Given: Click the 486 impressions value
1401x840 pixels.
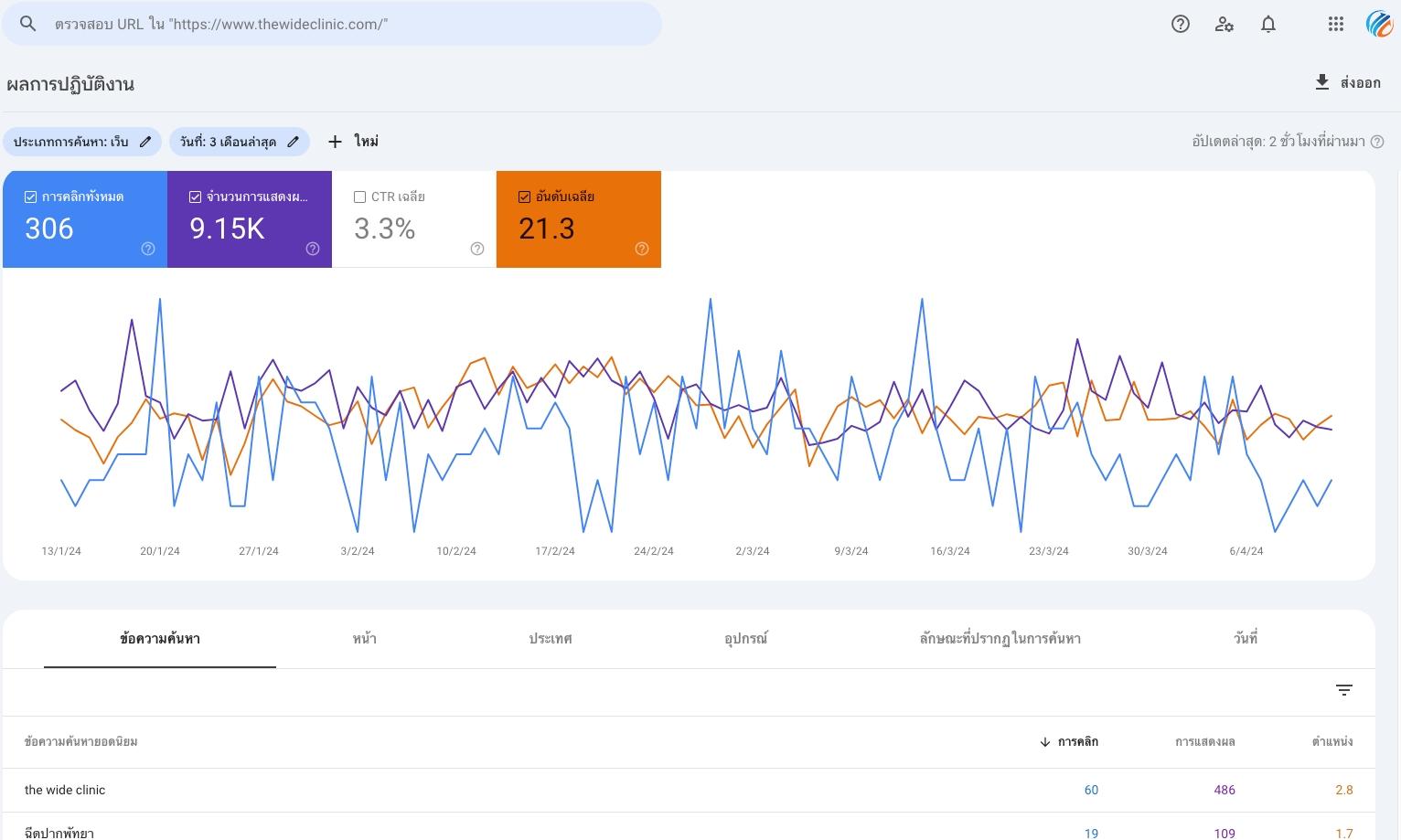Looking at the screenshot, I should coord(1225,790).
